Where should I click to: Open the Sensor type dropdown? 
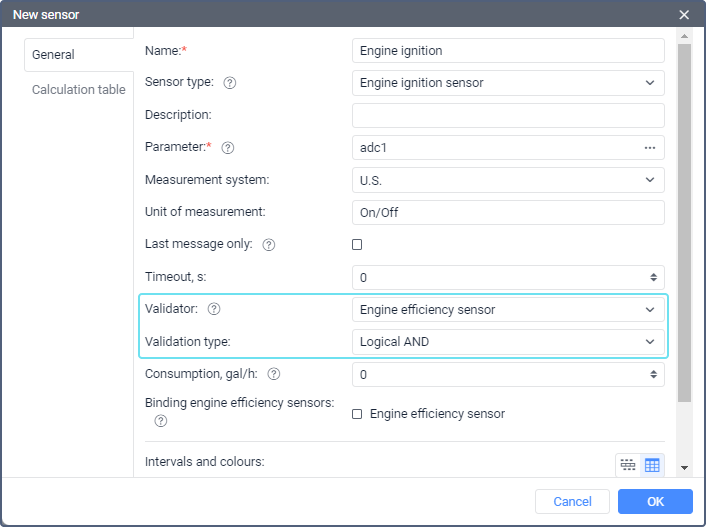coord(508,83)
